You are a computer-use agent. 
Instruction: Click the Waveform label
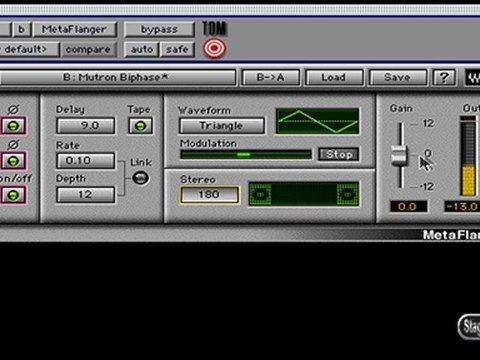pyautogui.click(x=204, y=110)
